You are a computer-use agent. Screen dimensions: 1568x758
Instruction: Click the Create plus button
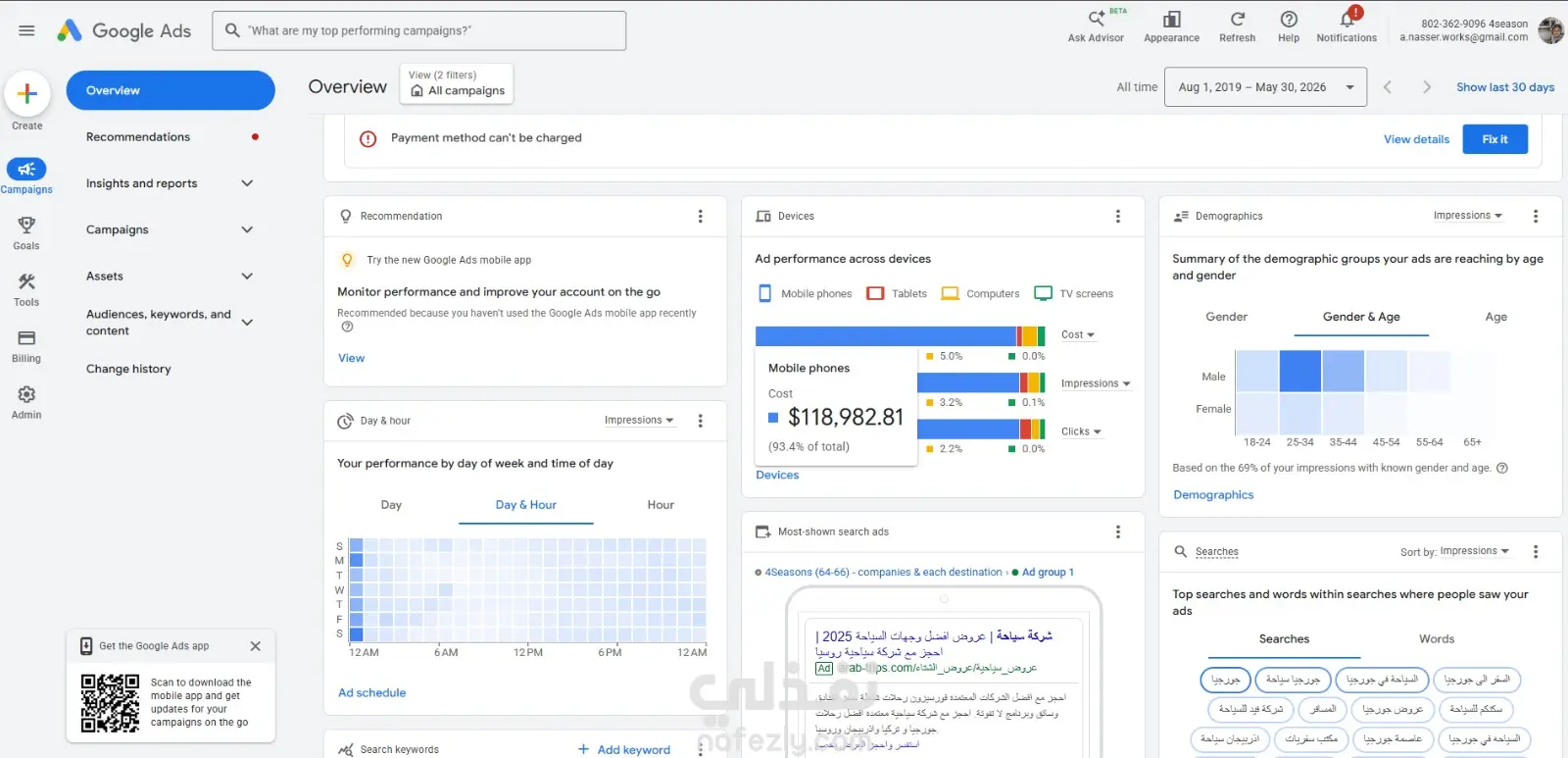point(27,94)
